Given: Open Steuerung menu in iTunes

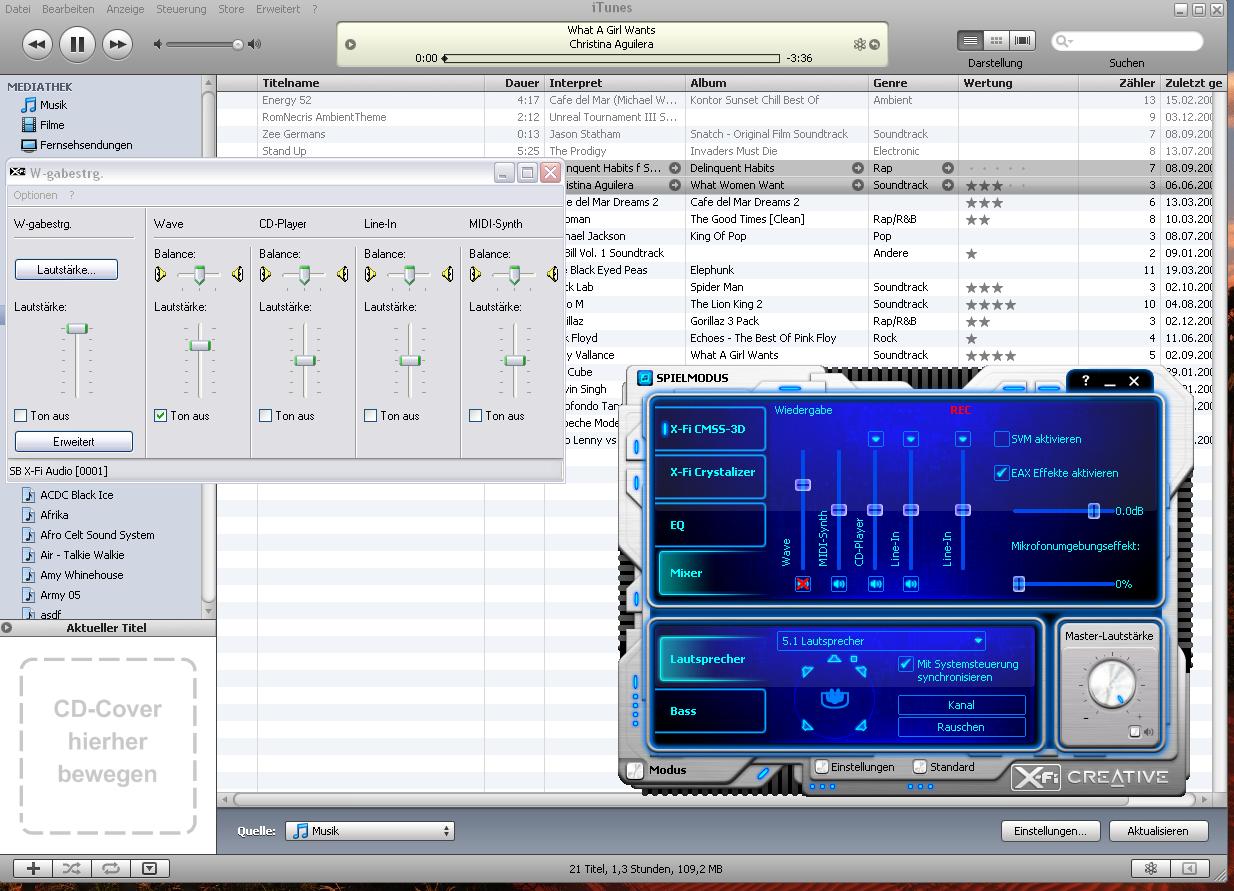Looking at the screenshot, I should pyautogui.click(x=181, y=9).
